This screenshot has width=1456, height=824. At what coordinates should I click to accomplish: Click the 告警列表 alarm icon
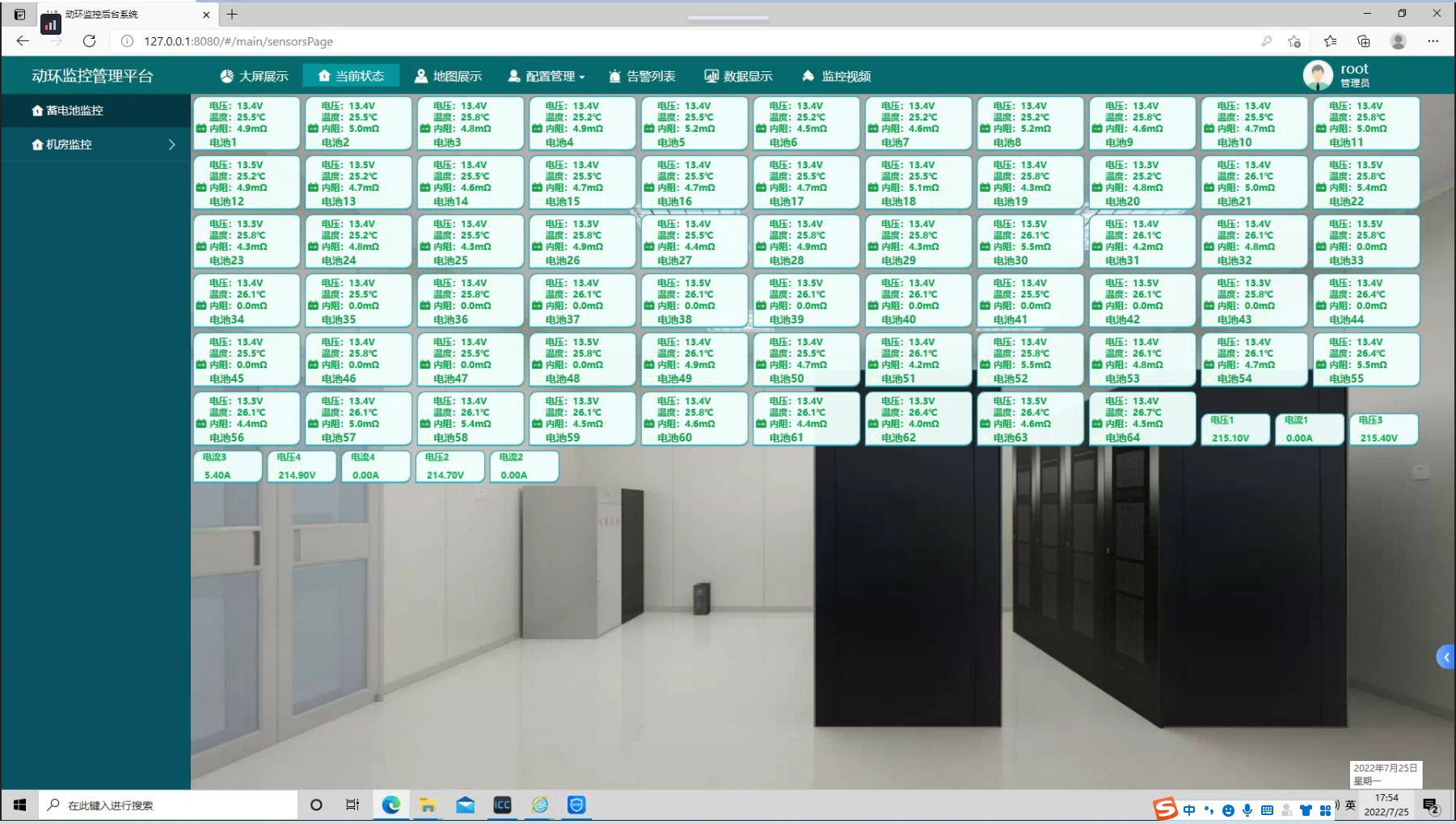[614, 76]
